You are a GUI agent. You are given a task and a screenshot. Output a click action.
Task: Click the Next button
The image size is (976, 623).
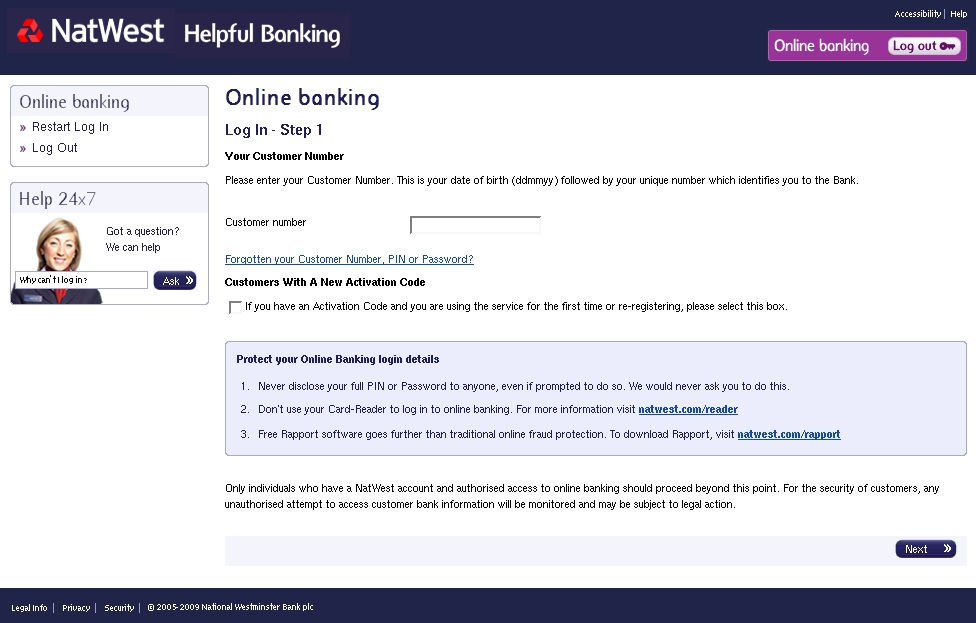click(x=926, y=549)
